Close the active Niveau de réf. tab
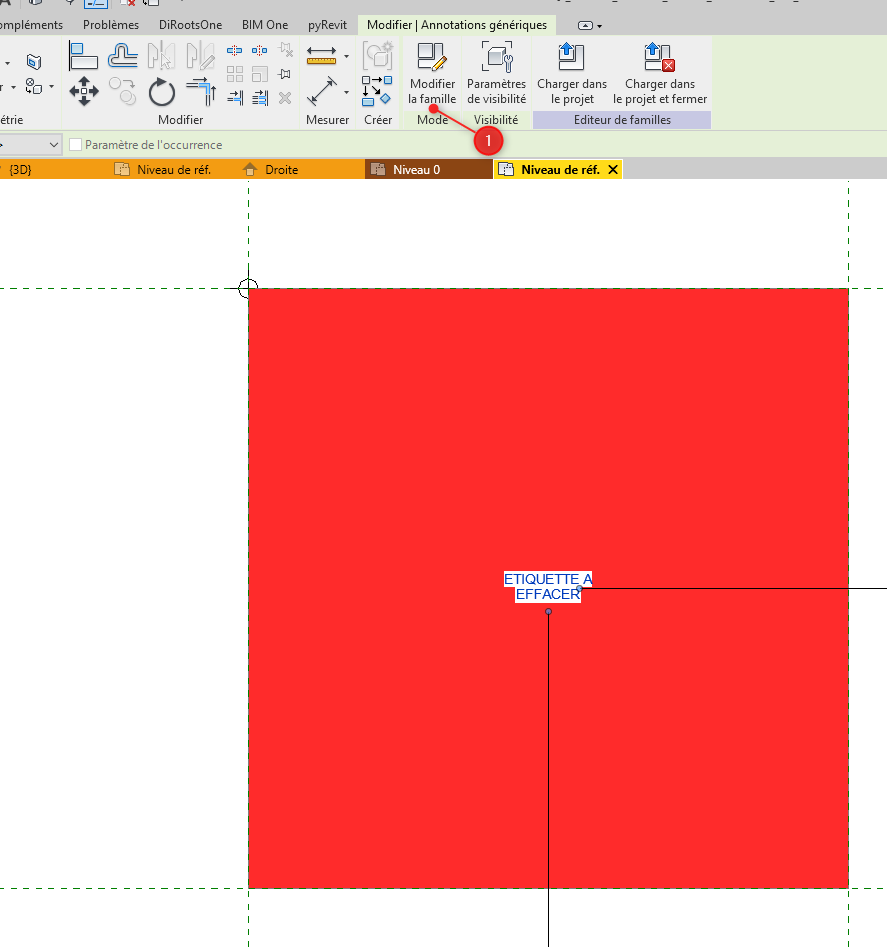This screenshot has height=947, width=887. pyautogui.click(x=613, y=170)
